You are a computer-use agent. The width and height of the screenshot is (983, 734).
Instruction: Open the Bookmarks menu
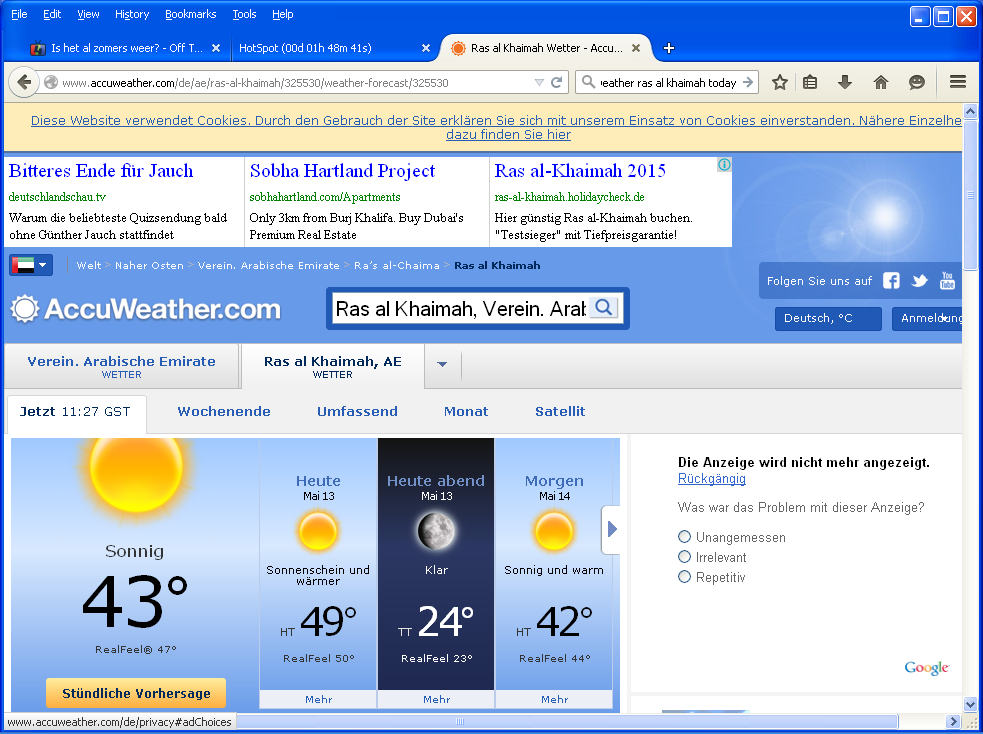pyautogui.click(x=189, y=14)
